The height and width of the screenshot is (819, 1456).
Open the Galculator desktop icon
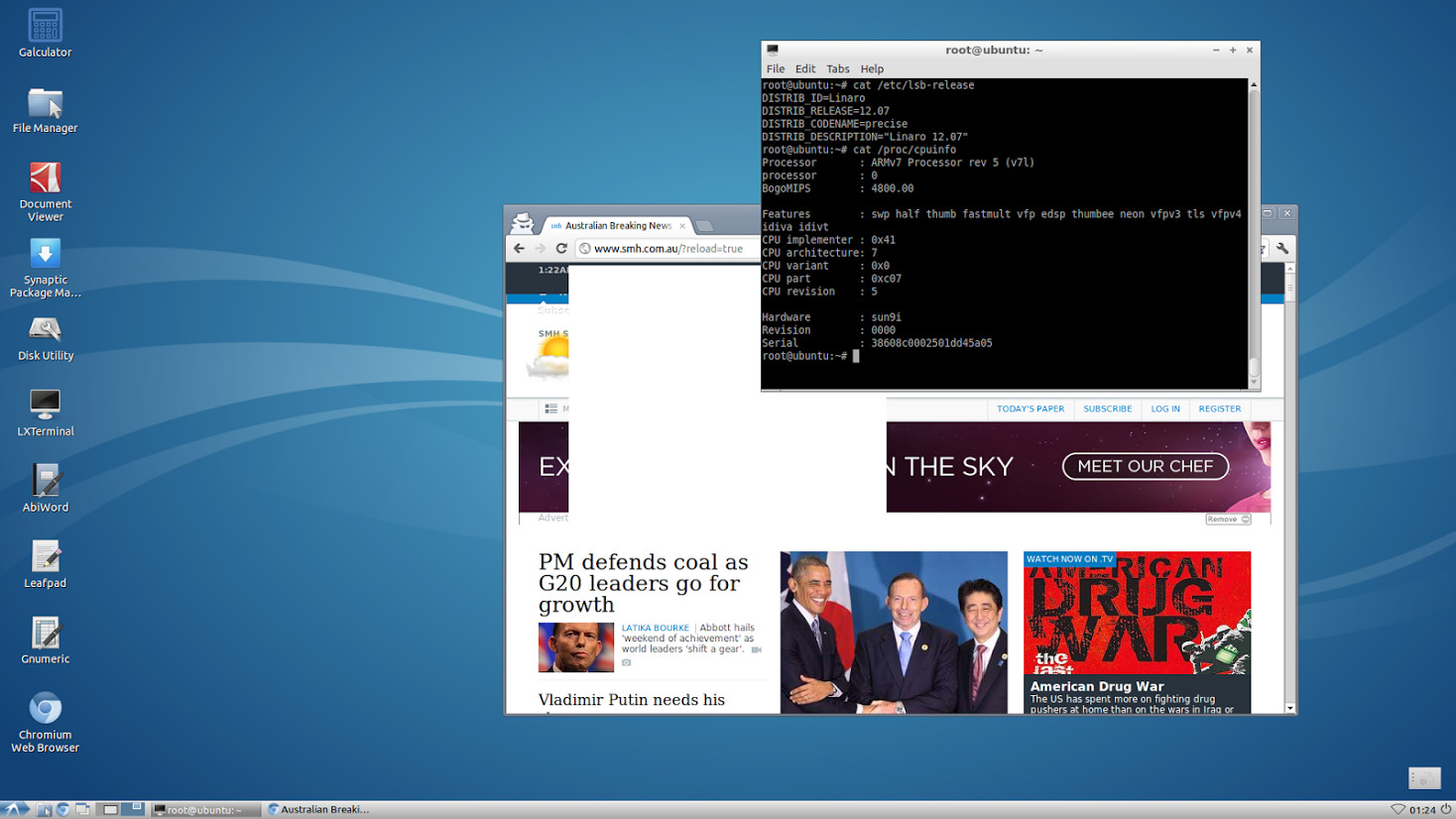45,33
